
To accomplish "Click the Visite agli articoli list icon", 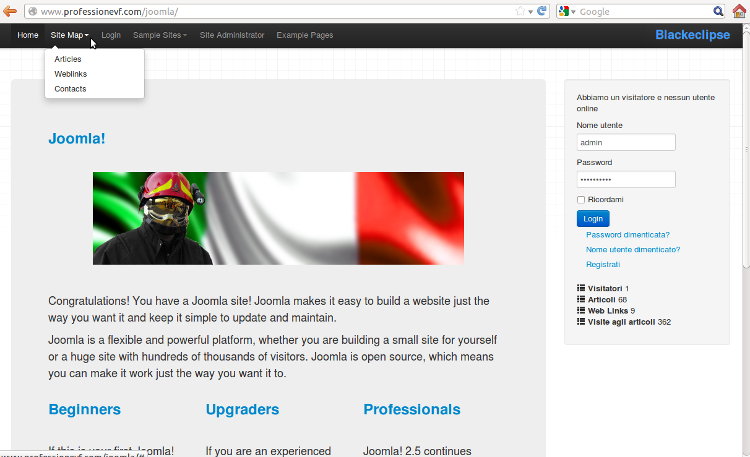I will pos(581,322).
